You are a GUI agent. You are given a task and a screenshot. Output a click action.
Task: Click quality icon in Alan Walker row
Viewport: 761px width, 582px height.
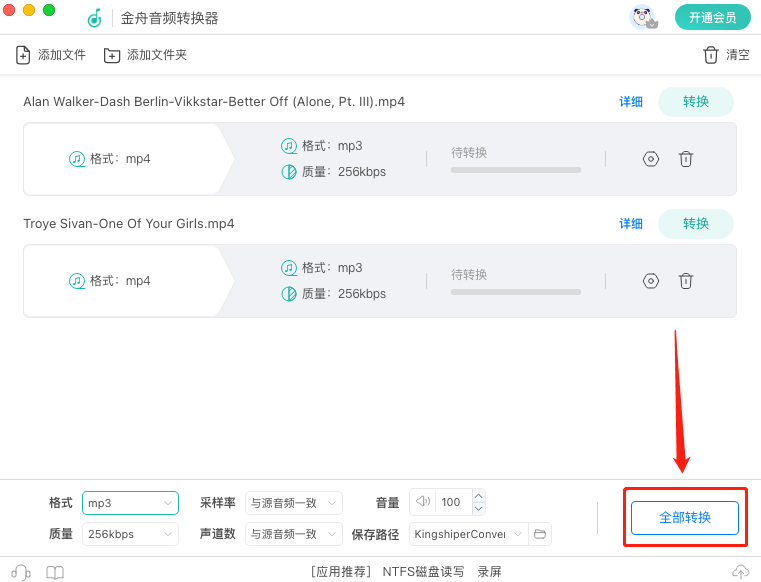coord(289,172)
